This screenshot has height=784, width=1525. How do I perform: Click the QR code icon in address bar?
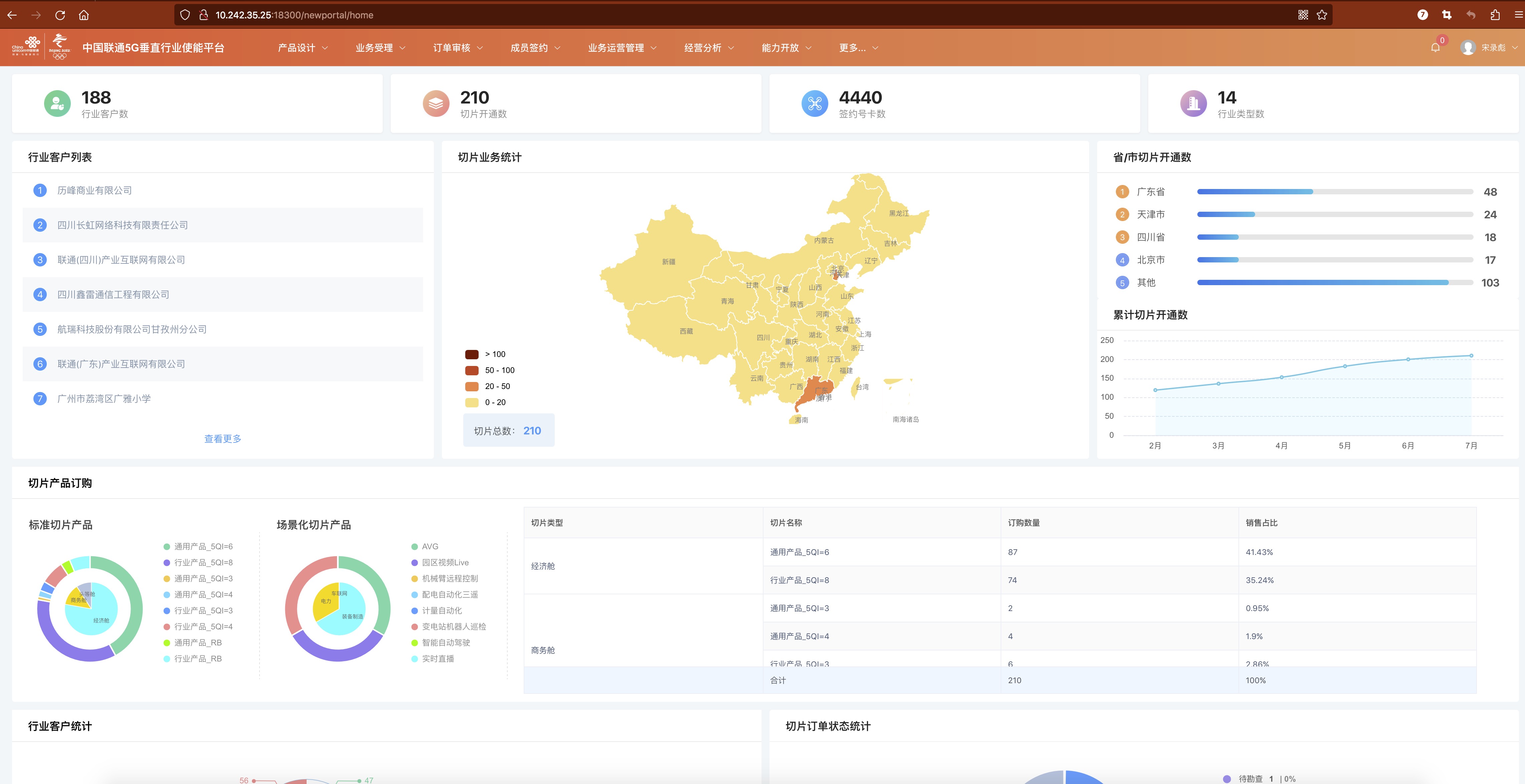(1303, 15)
